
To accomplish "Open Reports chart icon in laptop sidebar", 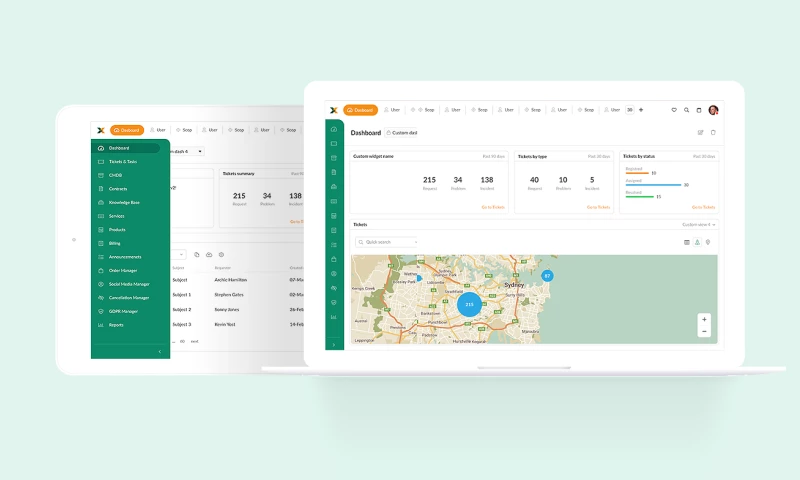I will [x=334, y=317].
